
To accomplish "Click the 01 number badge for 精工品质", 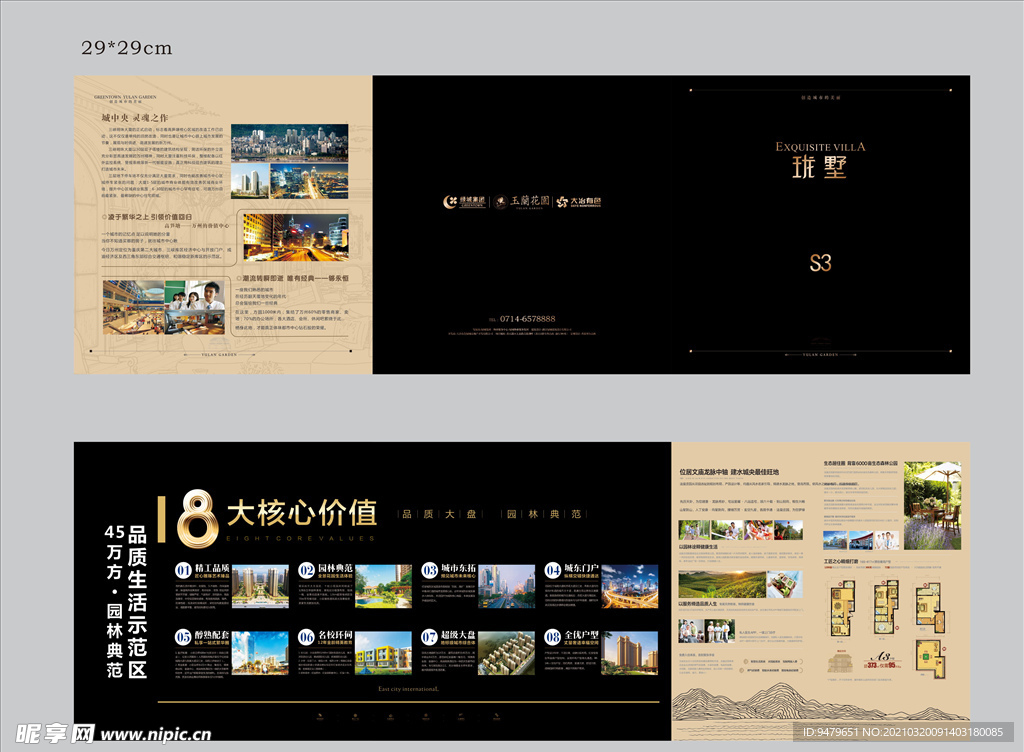I will pyautogui.click(x=184, y=571).
